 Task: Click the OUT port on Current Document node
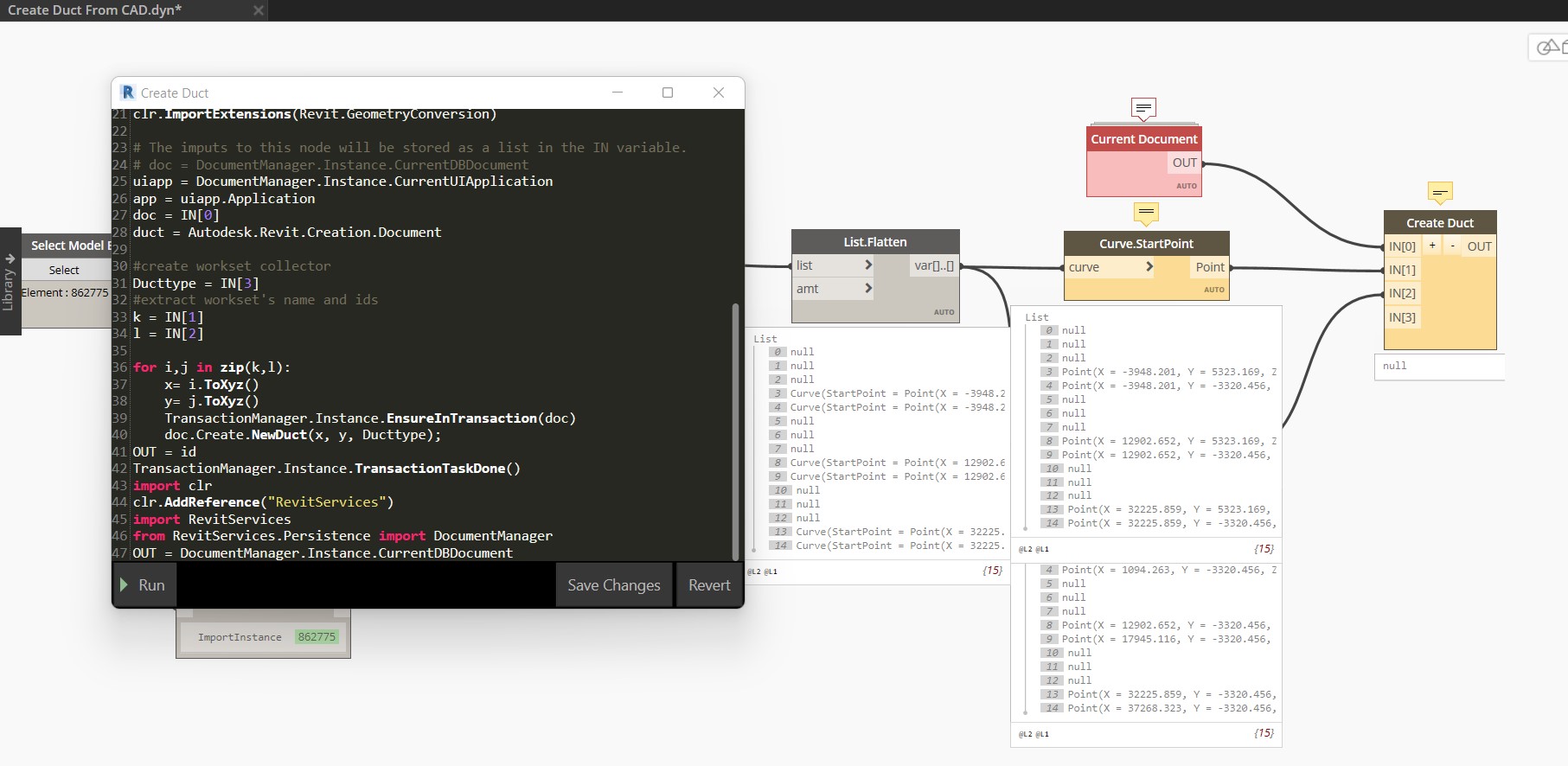point(1184,163)
